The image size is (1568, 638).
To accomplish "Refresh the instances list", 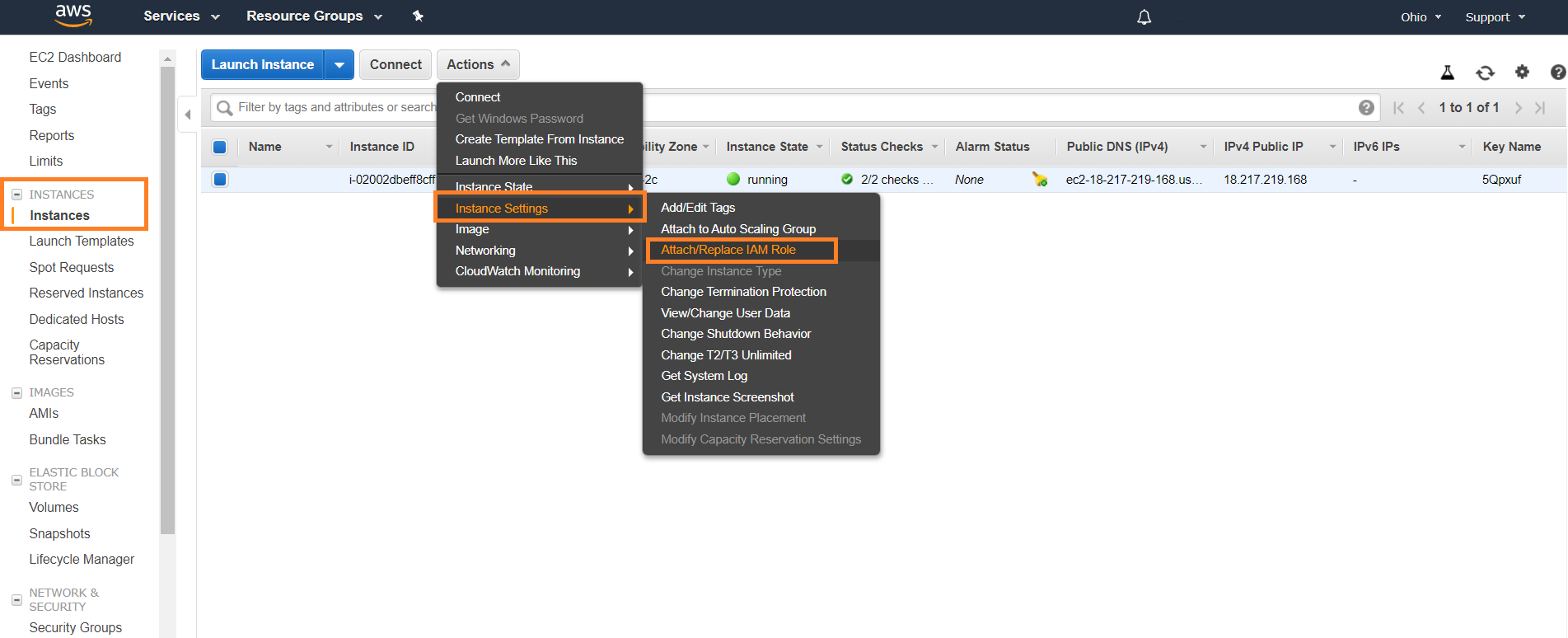I will (x=1485, y=73).
